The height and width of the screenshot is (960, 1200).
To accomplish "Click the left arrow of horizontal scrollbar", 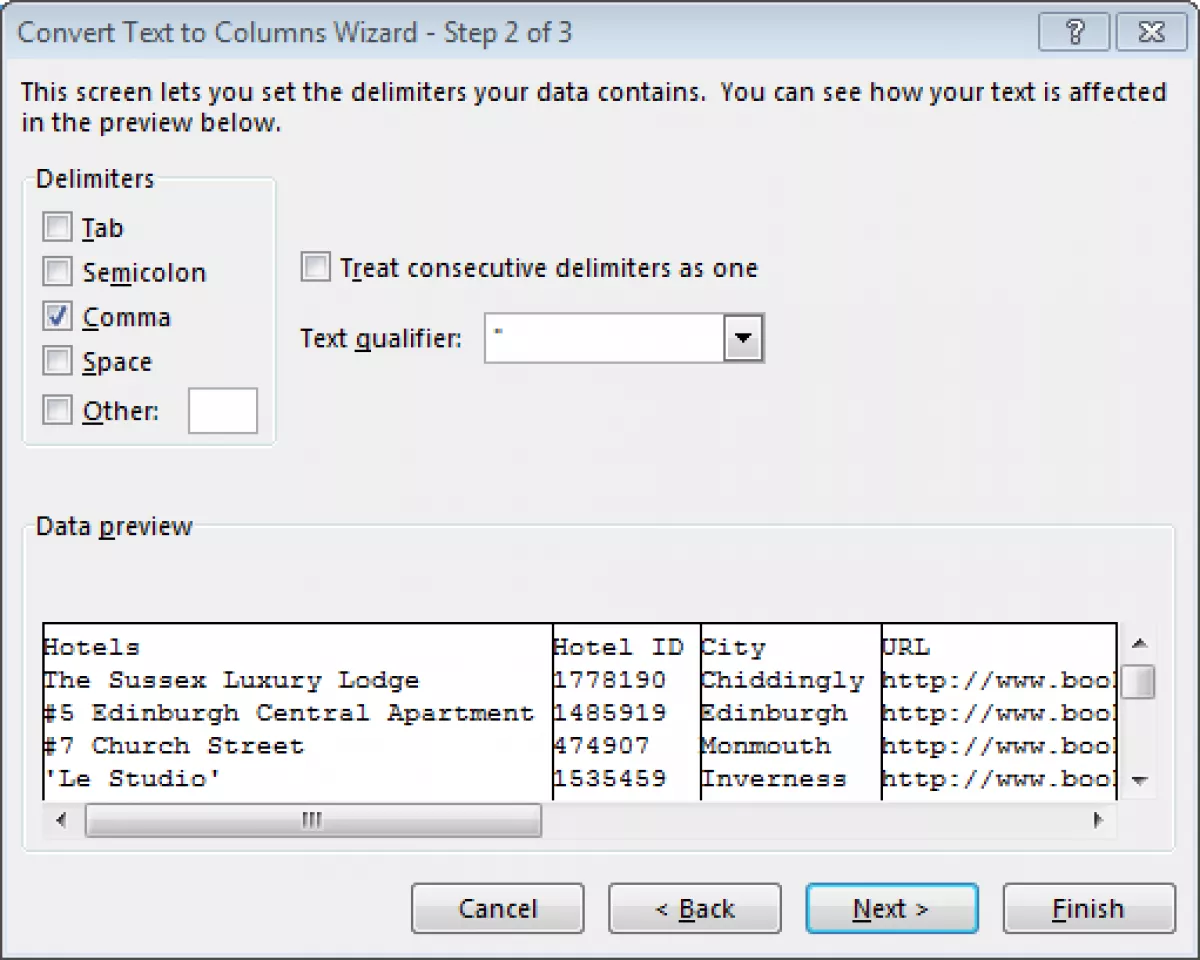I will [x=60, y=820].
